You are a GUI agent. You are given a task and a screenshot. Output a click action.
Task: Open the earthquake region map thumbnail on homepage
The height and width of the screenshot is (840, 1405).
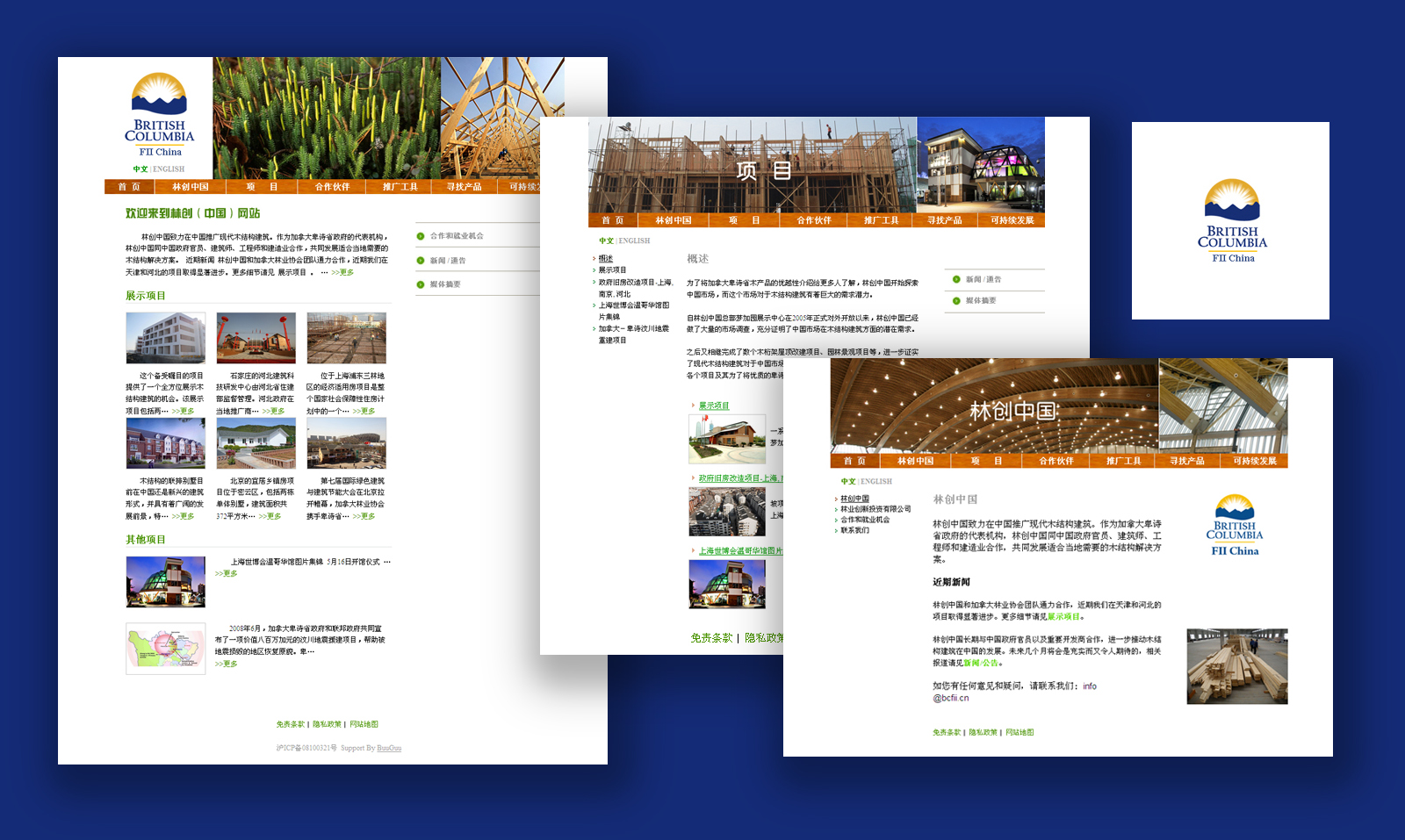point(166,649)
